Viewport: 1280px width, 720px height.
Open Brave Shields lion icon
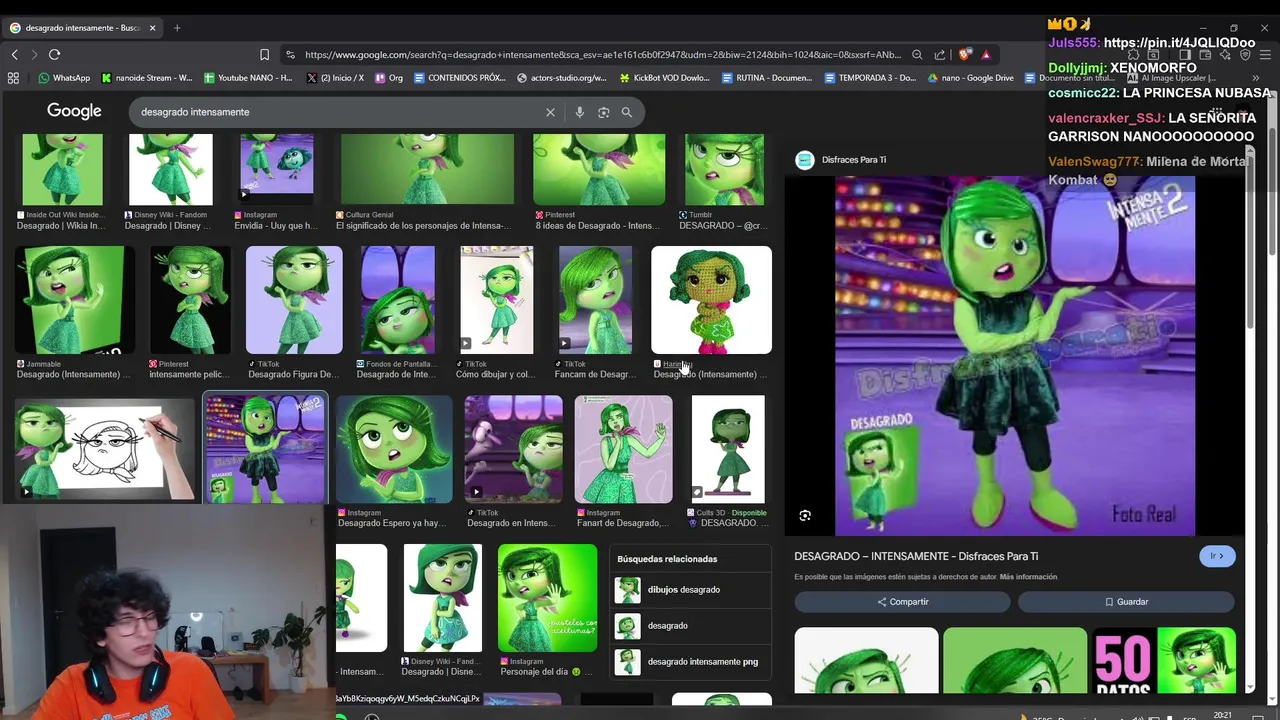coord(964,55)
